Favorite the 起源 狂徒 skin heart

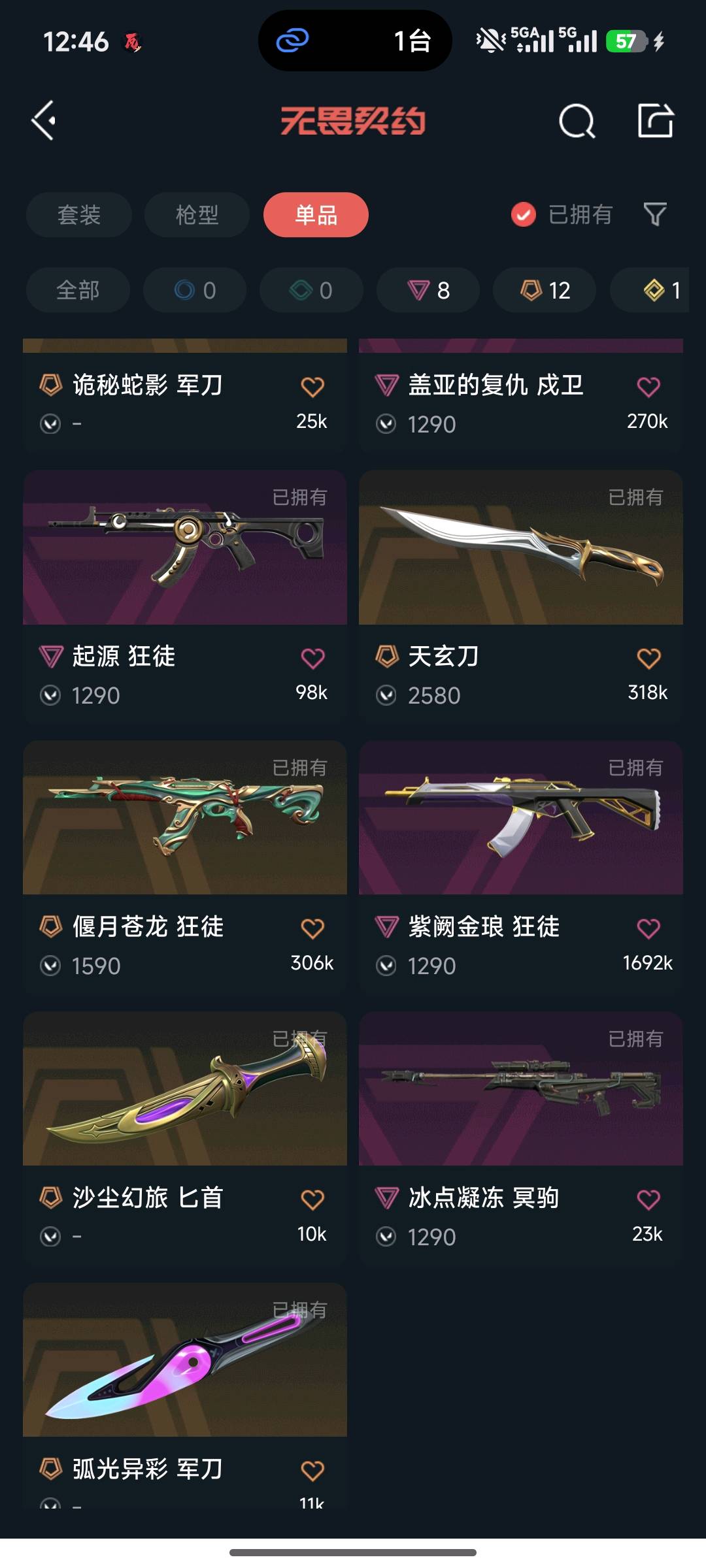tap(312, 658)
